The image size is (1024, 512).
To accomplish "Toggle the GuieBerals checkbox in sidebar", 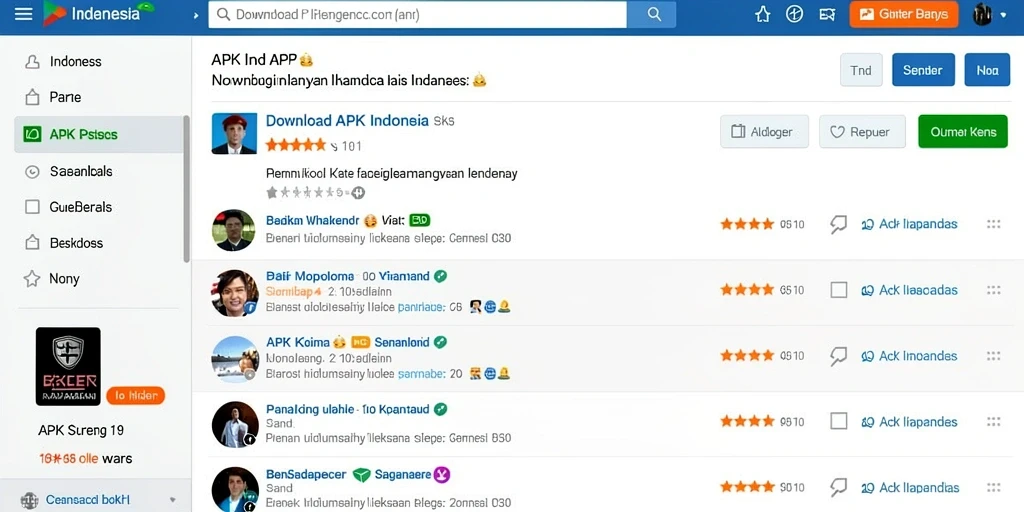I will pyautogui.click(x=32, y=207).
